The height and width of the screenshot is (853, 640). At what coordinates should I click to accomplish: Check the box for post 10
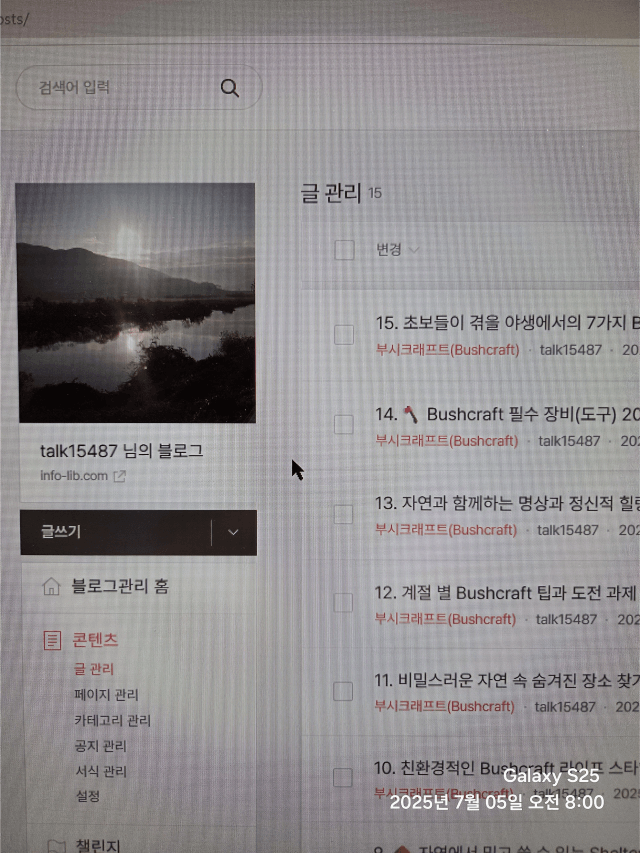click(x=342, y=778)
